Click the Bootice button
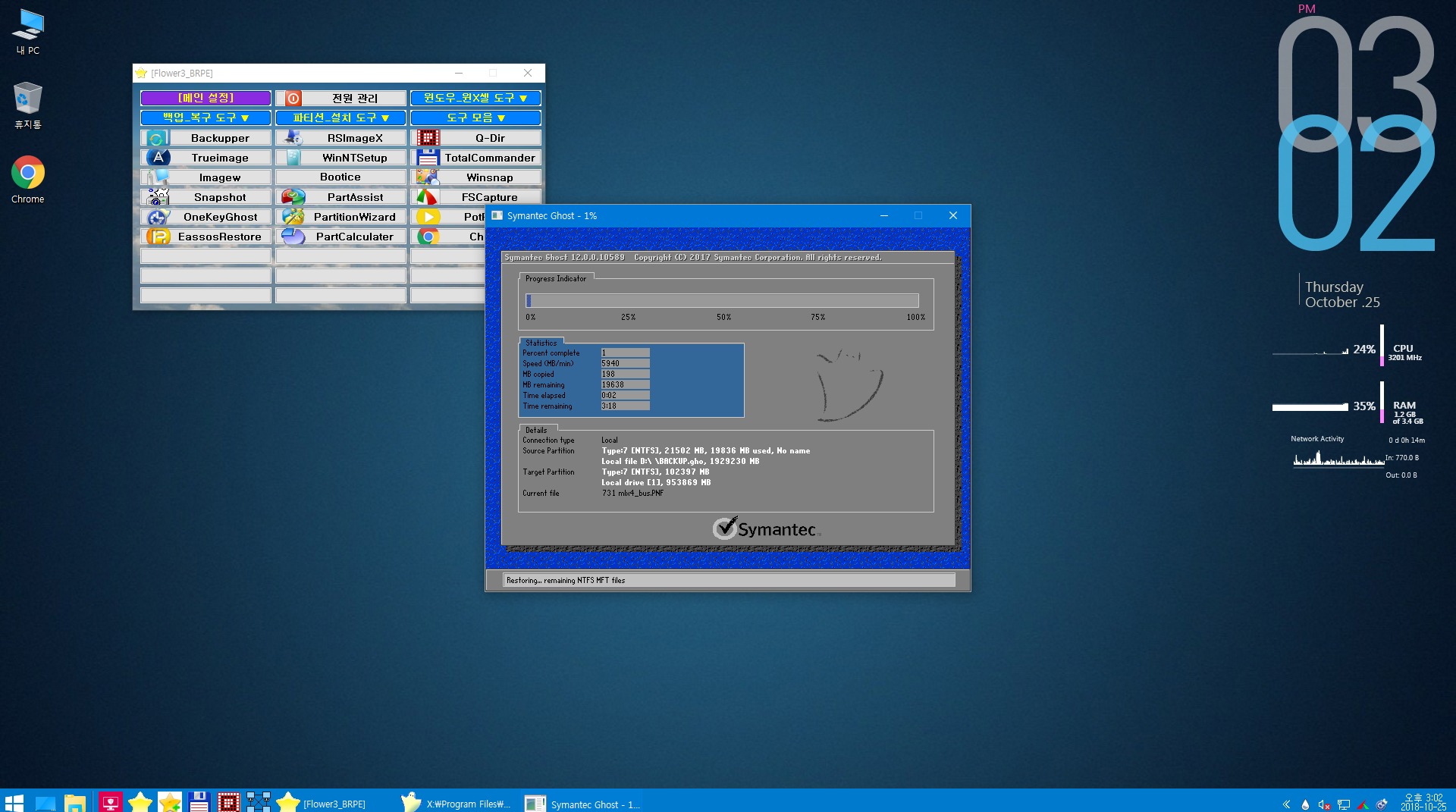Image resolution: width=1456 pixels, height=812 pixels. 340,177
